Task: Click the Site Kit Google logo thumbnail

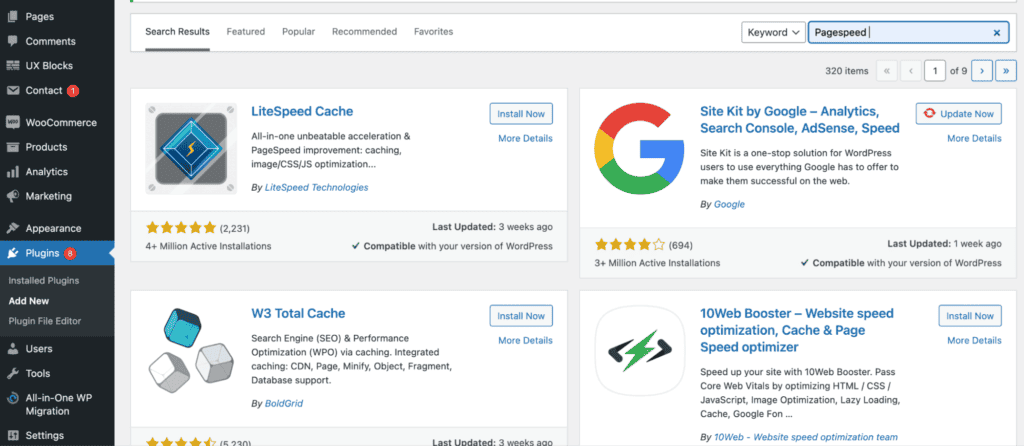Action: (x=639, y=149)
